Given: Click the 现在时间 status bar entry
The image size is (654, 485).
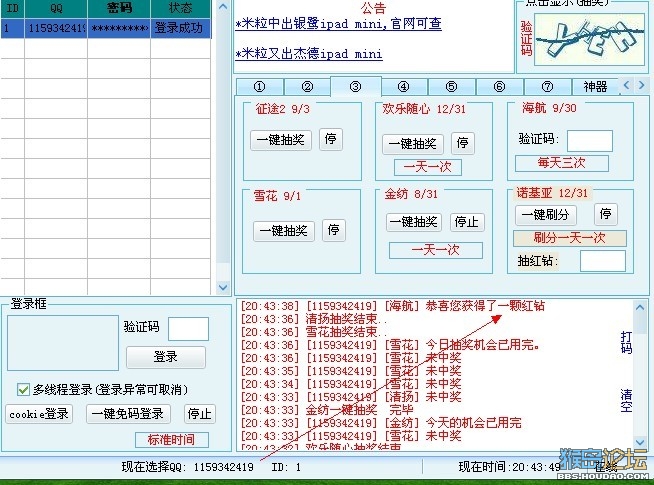Looking at the screenshot, I should click(509, 467).
